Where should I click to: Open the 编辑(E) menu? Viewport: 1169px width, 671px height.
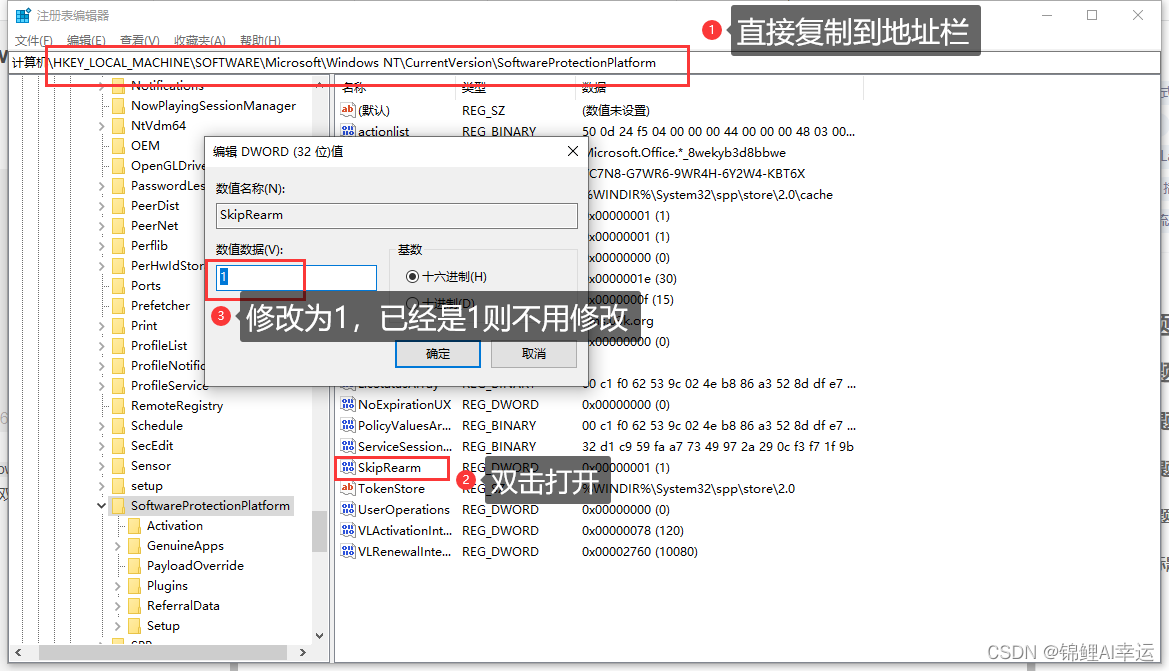pyautogui.click(x=86, y=40)
